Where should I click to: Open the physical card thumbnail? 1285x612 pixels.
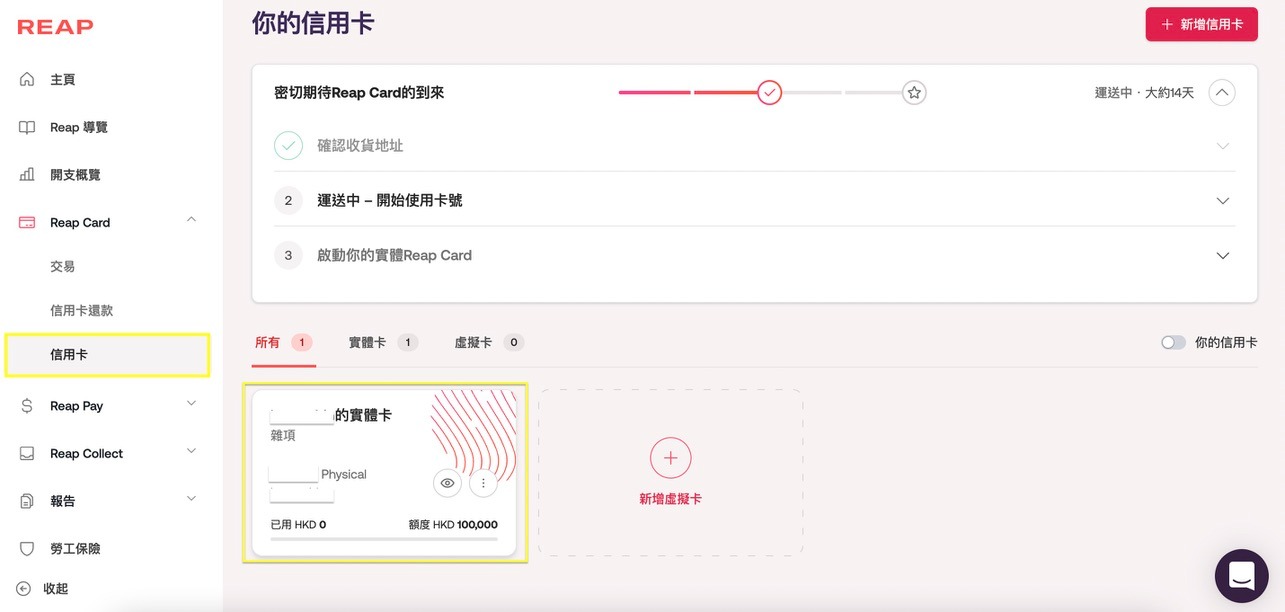(x=384, y=472)
